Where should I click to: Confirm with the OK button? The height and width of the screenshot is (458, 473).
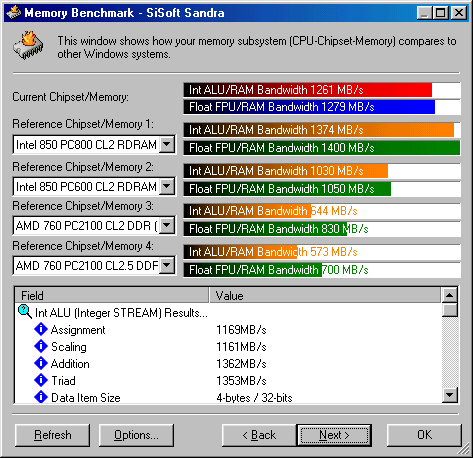pyautogui.click(x=424, y=435)
